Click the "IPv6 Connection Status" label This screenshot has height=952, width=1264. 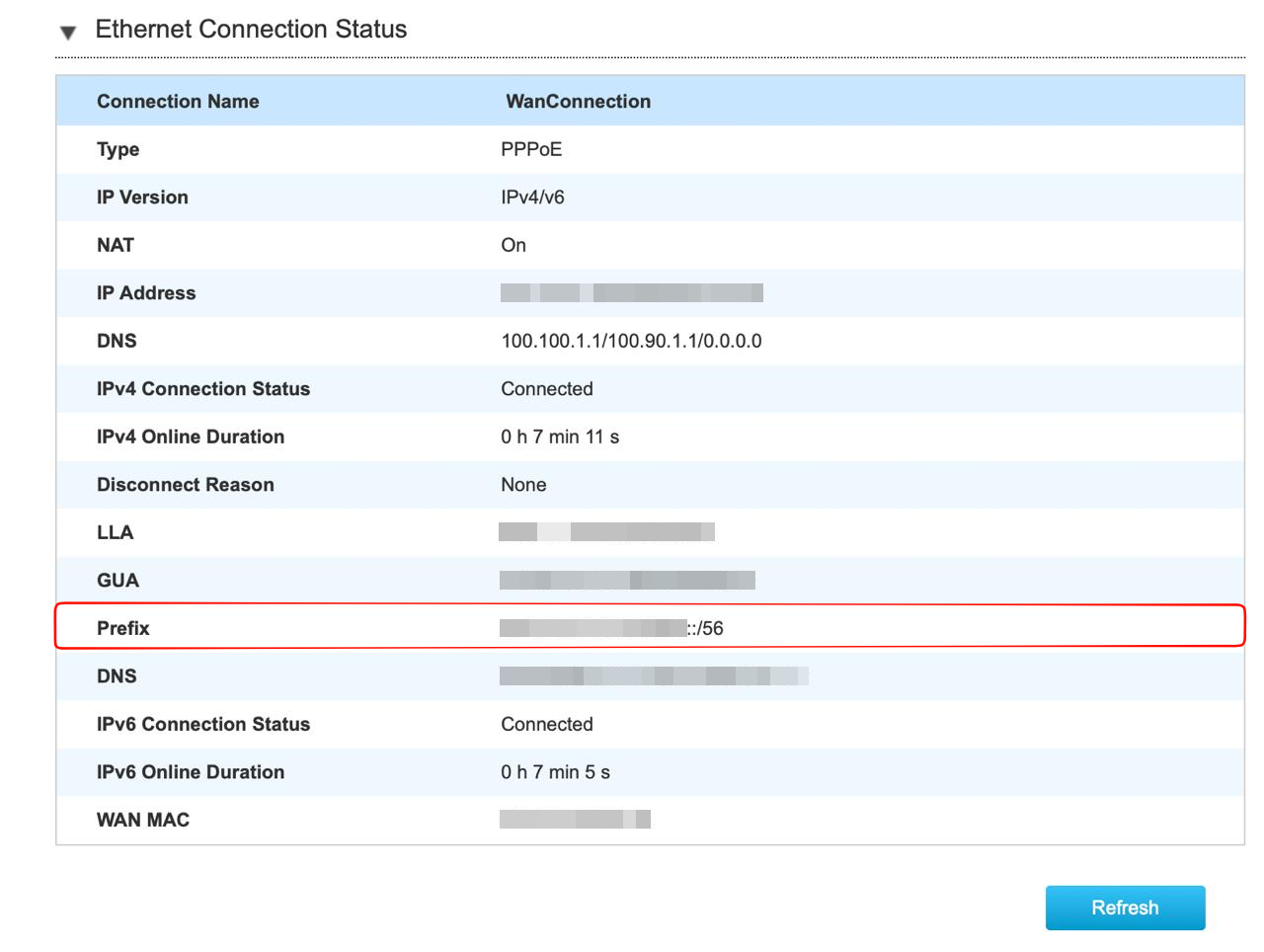tap(203, 724)
